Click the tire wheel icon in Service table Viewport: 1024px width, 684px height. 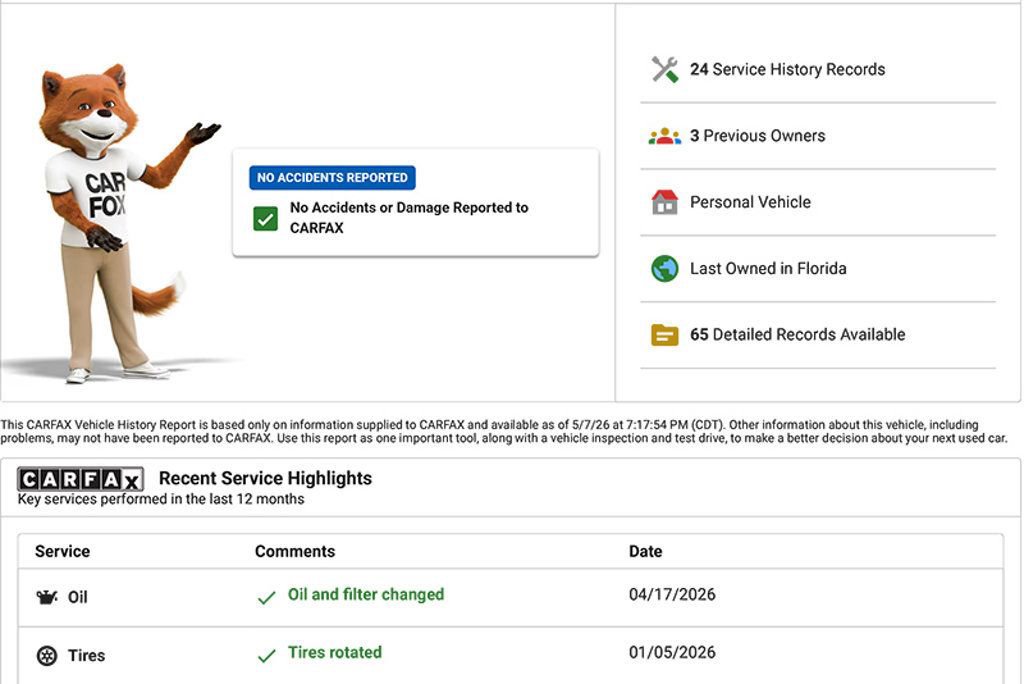[46, 655]
